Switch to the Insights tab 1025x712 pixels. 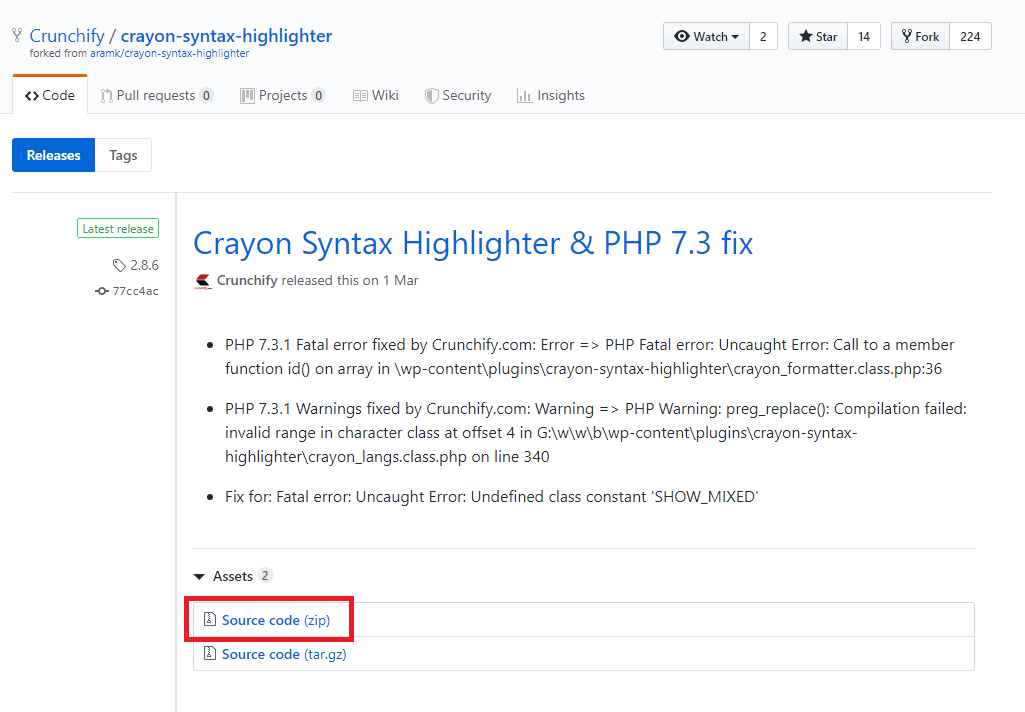551,95
